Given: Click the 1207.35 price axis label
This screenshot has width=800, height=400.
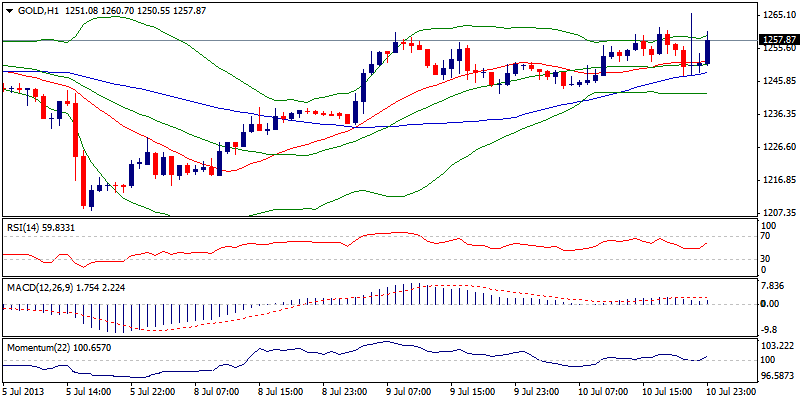Looking at the screenshot, I should [x=776, y=213].
